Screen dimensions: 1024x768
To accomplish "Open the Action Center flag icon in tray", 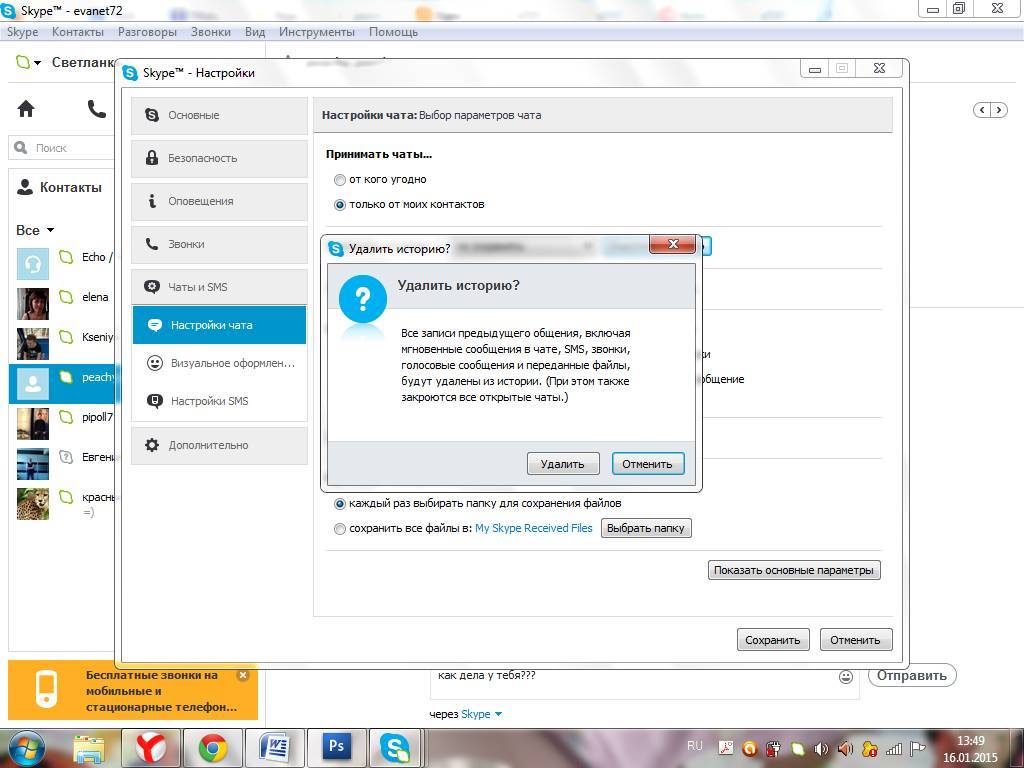I will pos(918,749).
